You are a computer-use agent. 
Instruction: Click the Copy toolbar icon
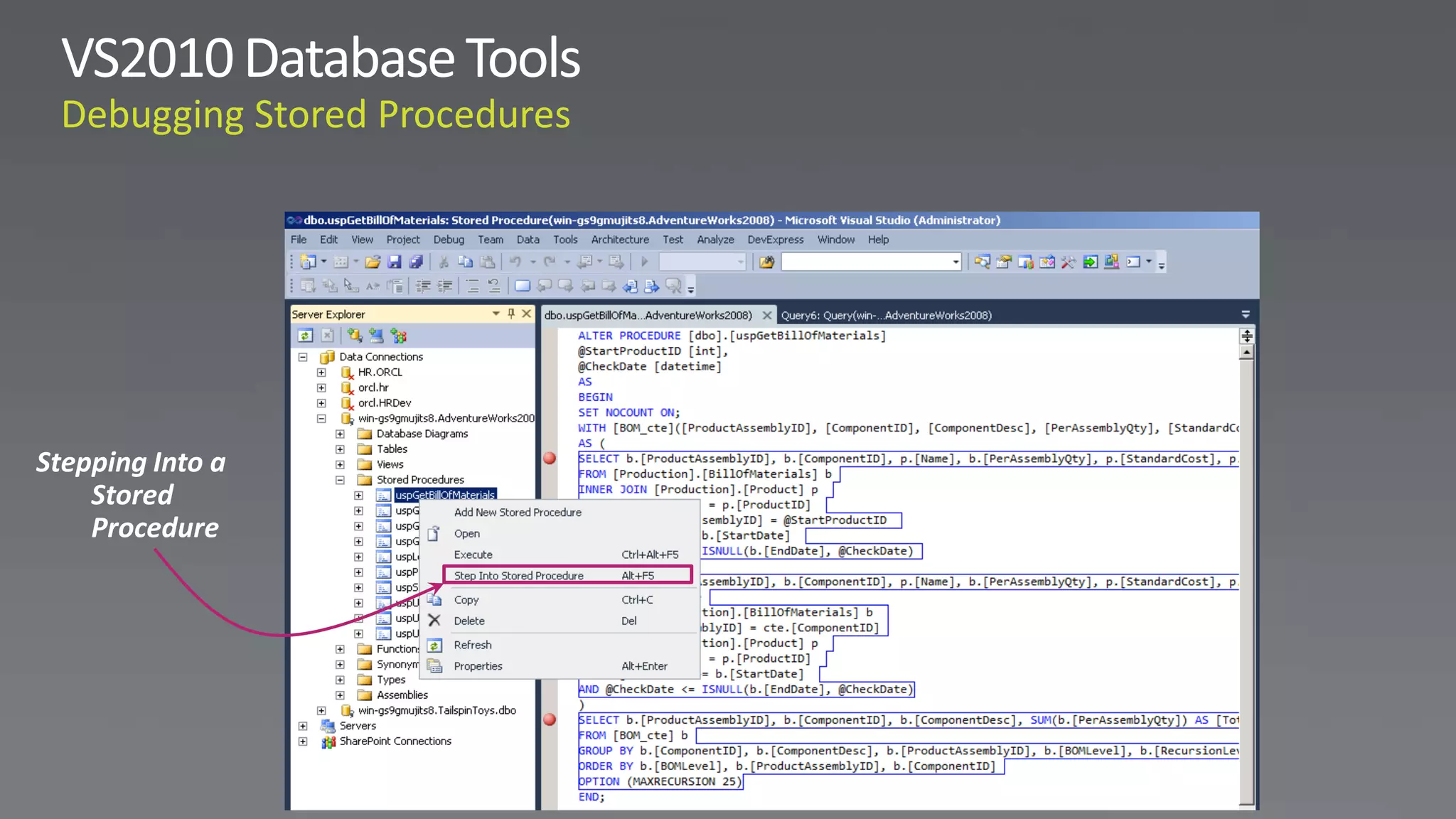466,262
